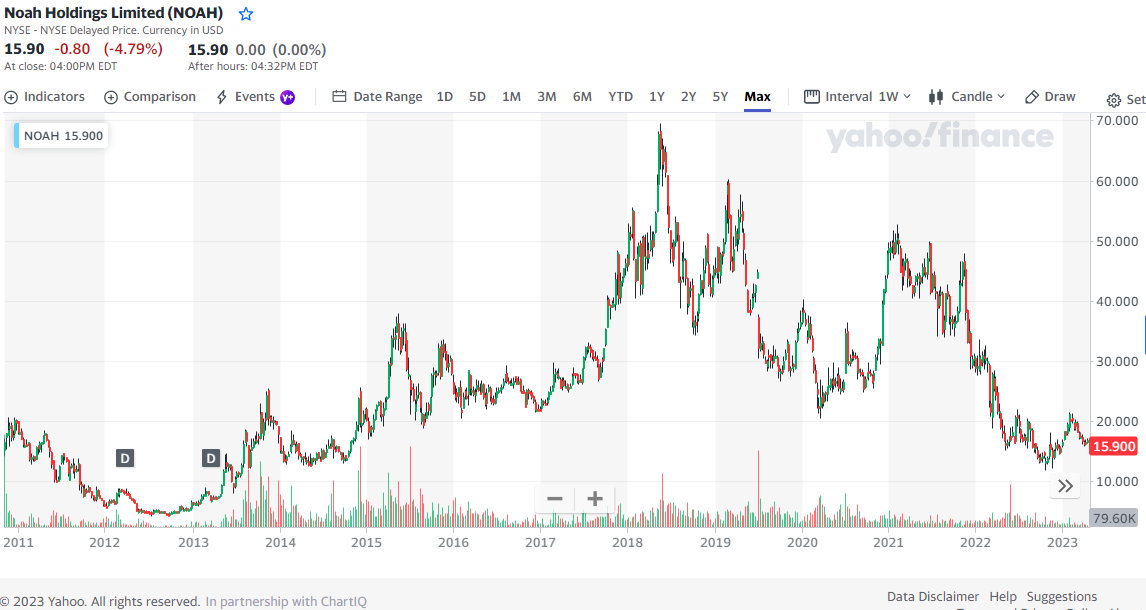Viewport: 1146px width, 610px height.
Task: Open the Suggestions link
Action: click(1062, 596)
